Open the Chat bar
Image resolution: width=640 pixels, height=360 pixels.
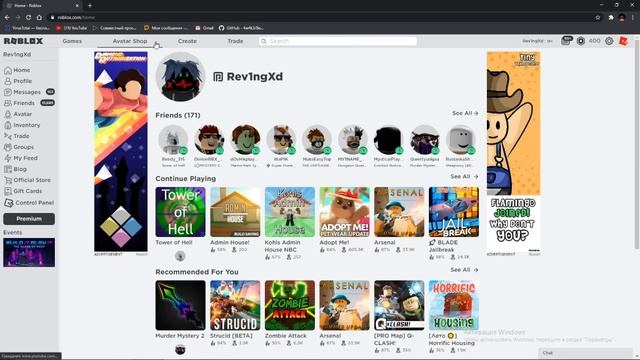(586, 353)
